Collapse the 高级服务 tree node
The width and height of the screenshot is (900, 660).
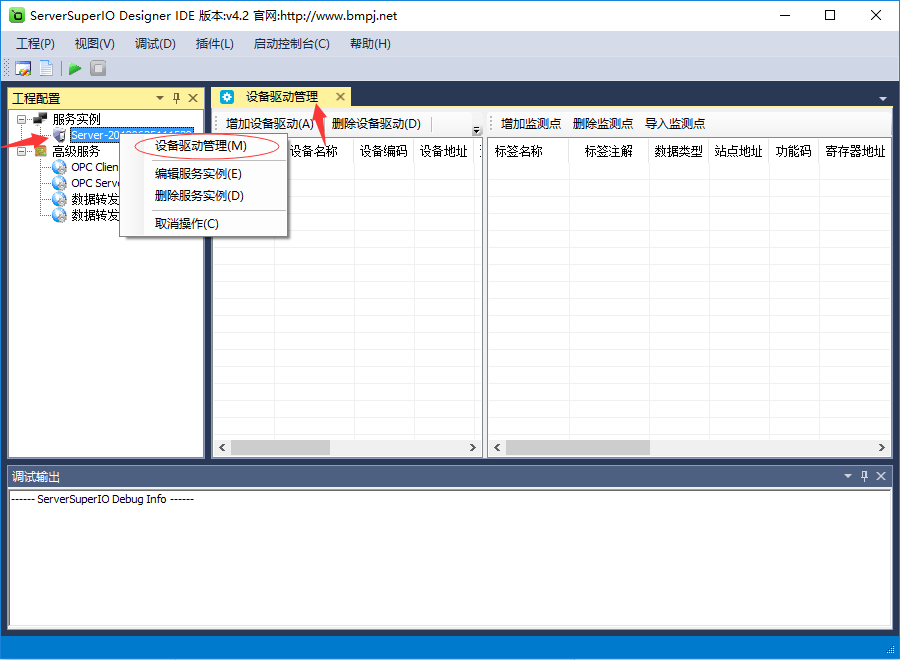pos(21,152)
